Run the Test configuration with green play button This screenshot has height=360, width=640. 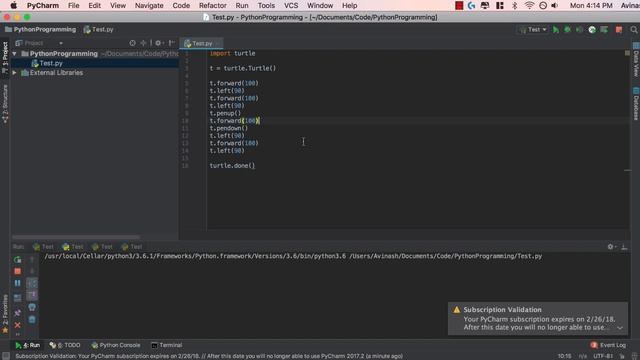click(556, 30)
